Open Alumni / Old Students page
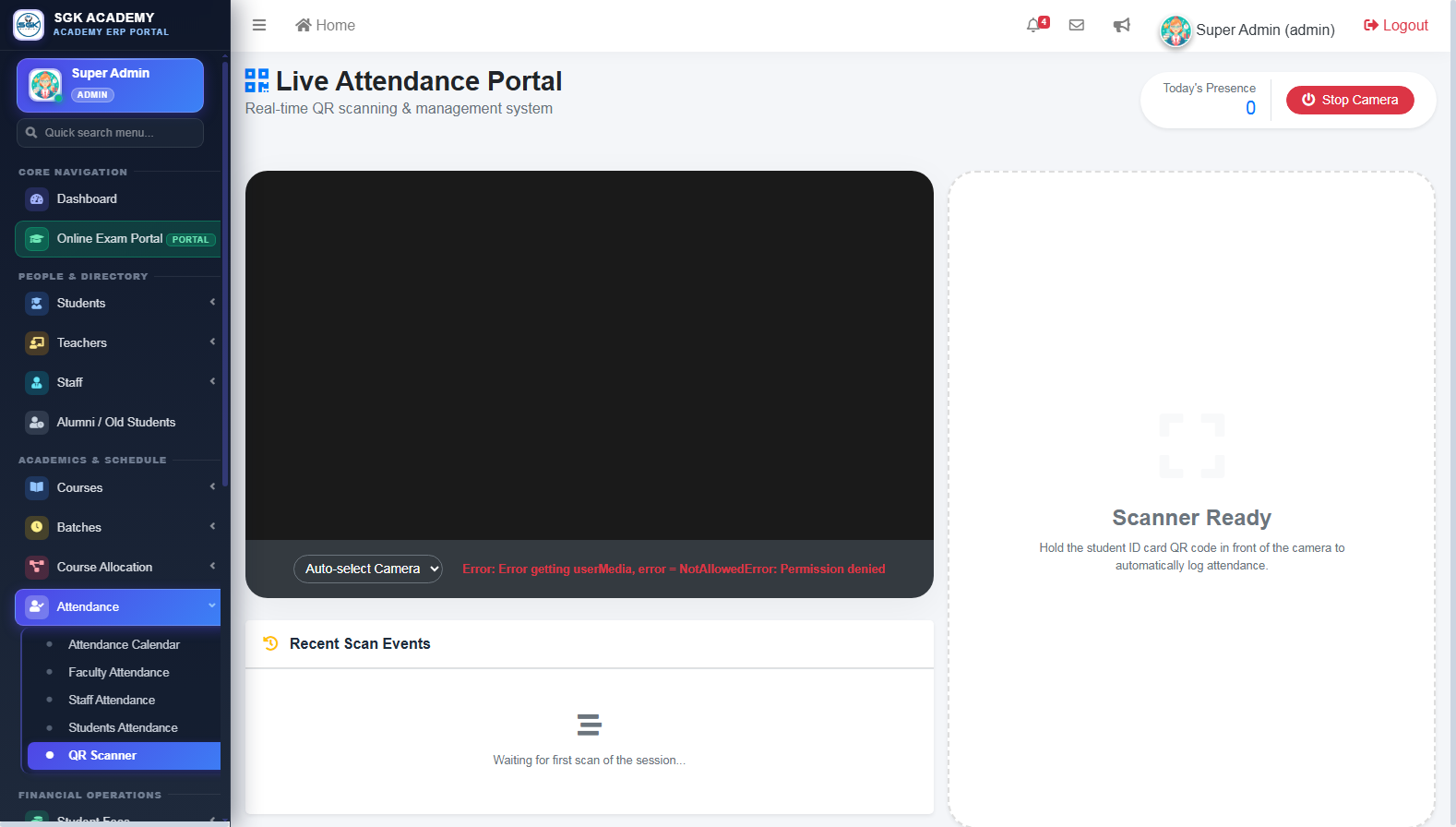 pyautogui.click(x=117, y=423)
